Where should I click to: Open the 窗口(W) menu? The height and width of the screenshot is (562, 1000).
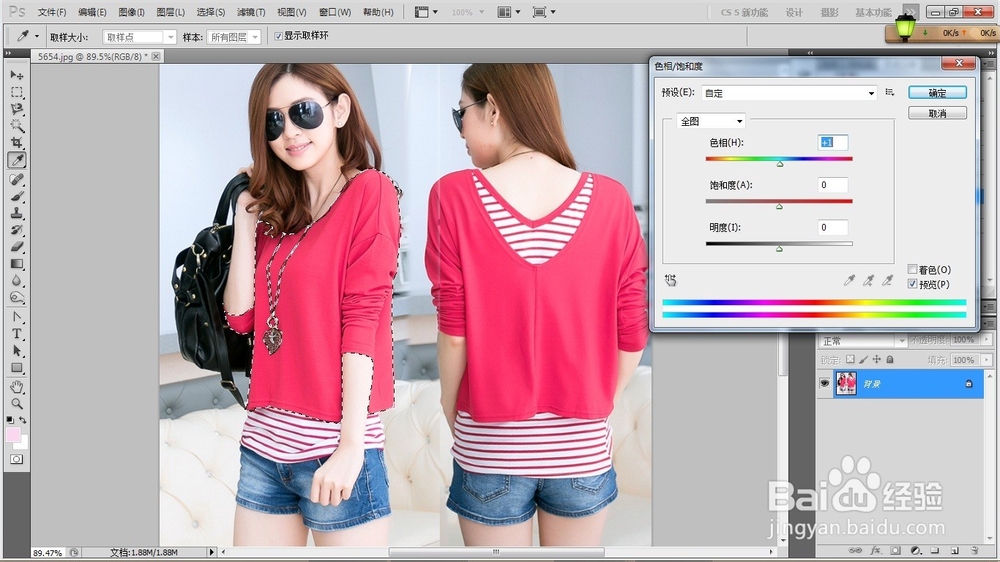[x=335, y=12]
